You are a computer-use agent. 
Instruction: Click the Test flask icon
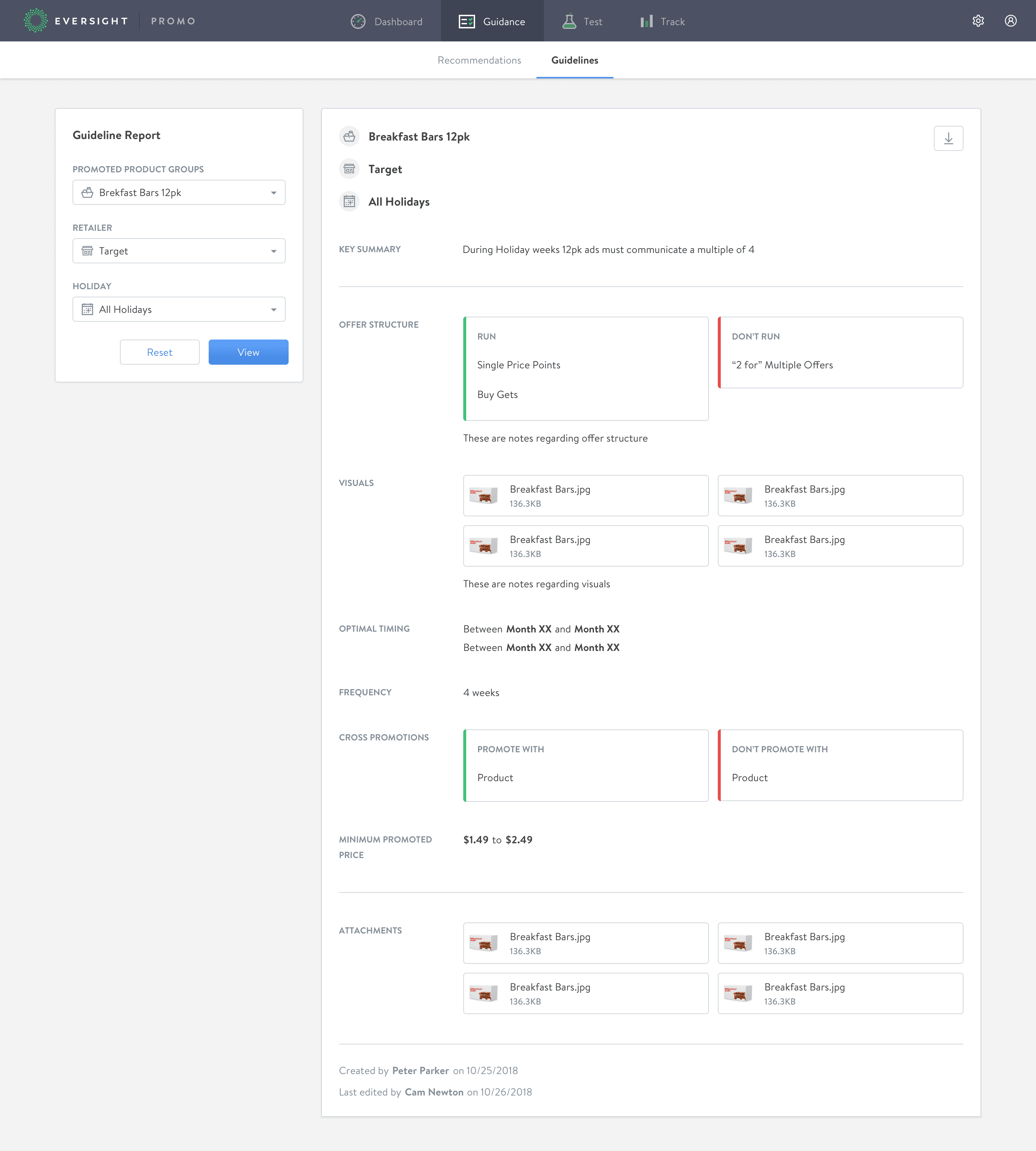(x=569, y=21)
